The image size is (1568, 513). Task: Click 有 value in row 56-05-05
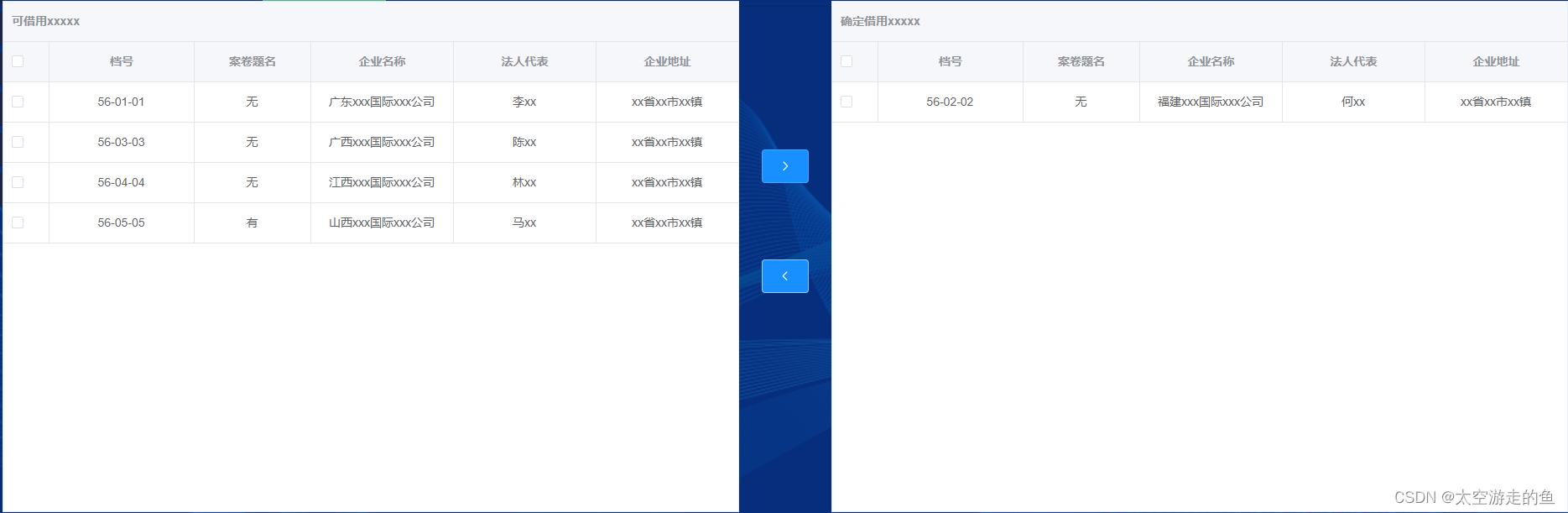click(252, 222)
